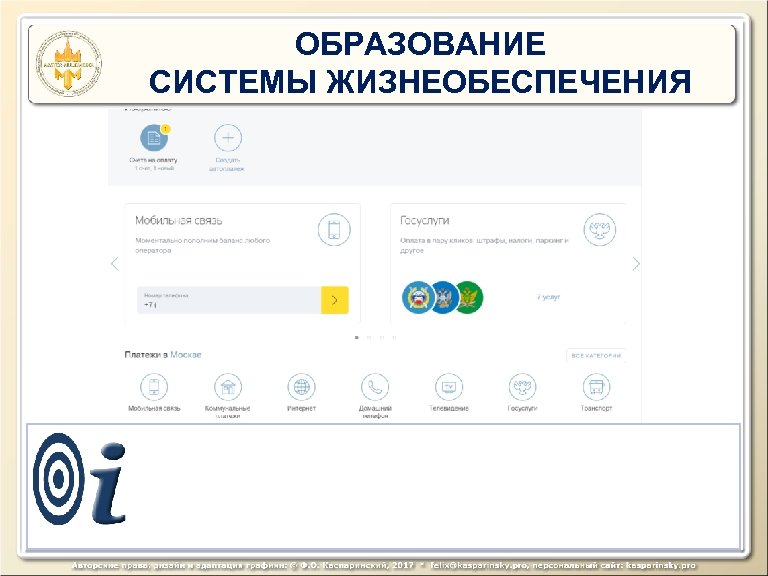The height and width of the screenshot is (576, 768).
Task: Choose Транспорт bus icon
Action: pyautogui.click(x=597, y=387)
